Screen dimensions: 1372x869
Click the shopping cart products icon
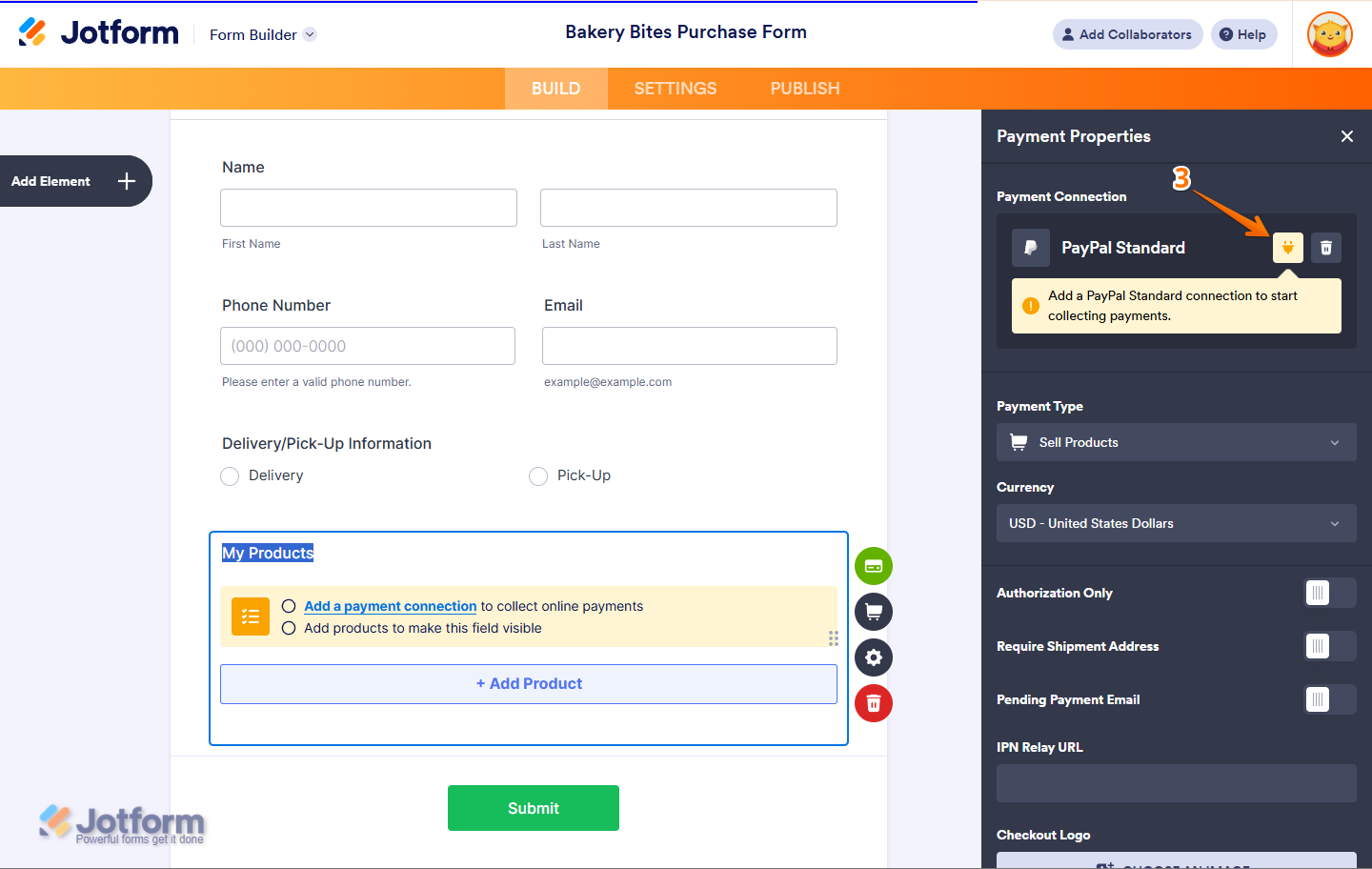click(874, 612)
